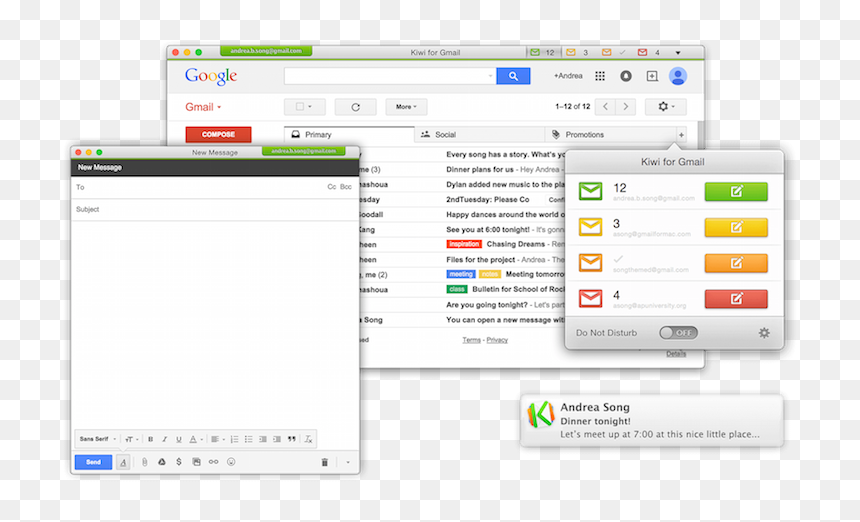Toggle italic in New Message toolbar

(164, 439)
